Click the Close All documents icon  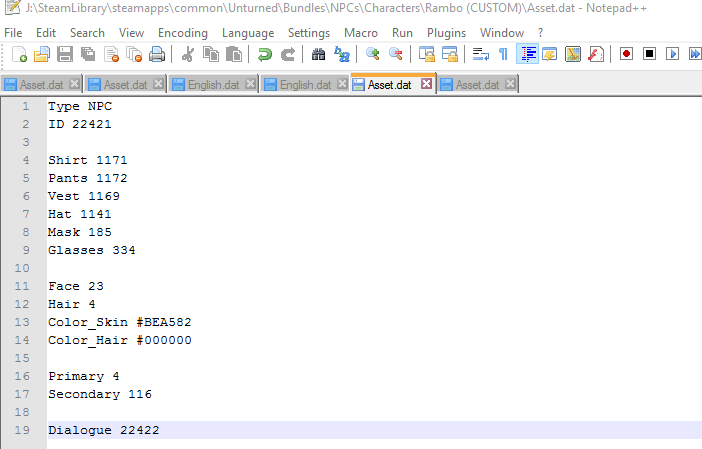134,54
